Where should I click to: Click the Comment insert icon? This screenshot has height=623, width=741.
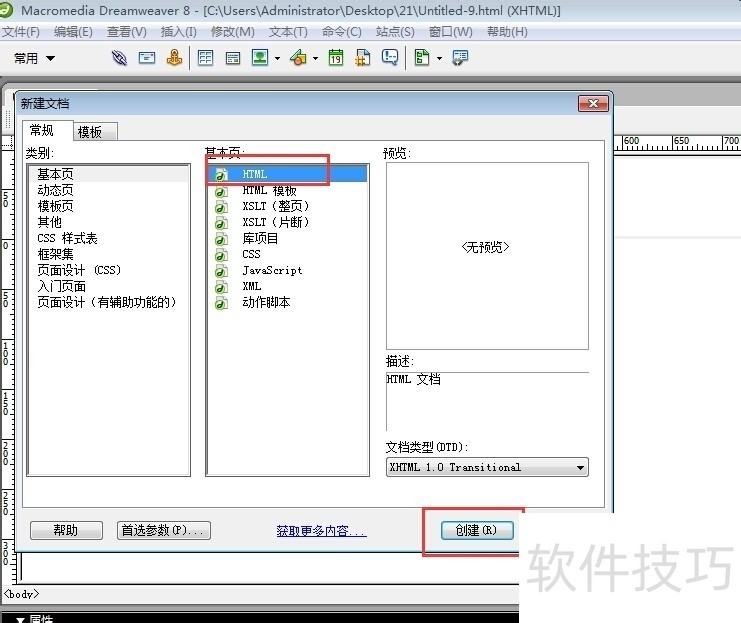tap(390, 58)
